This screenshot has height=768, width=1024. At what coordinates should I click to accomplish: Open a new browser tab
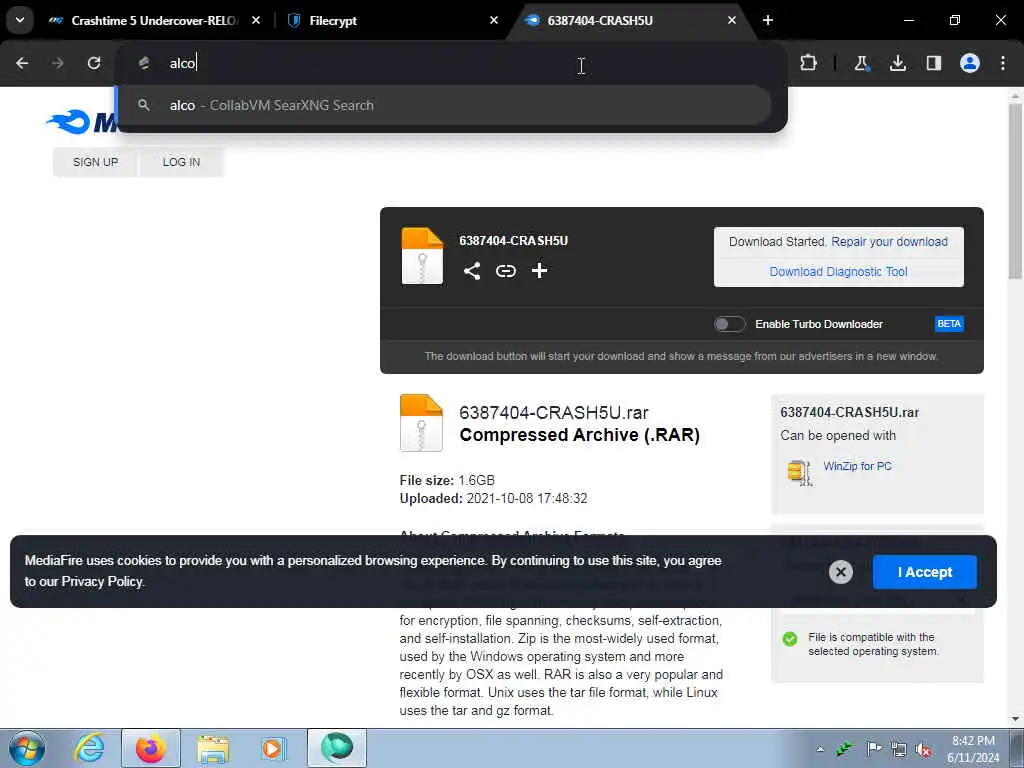point(768,20)
